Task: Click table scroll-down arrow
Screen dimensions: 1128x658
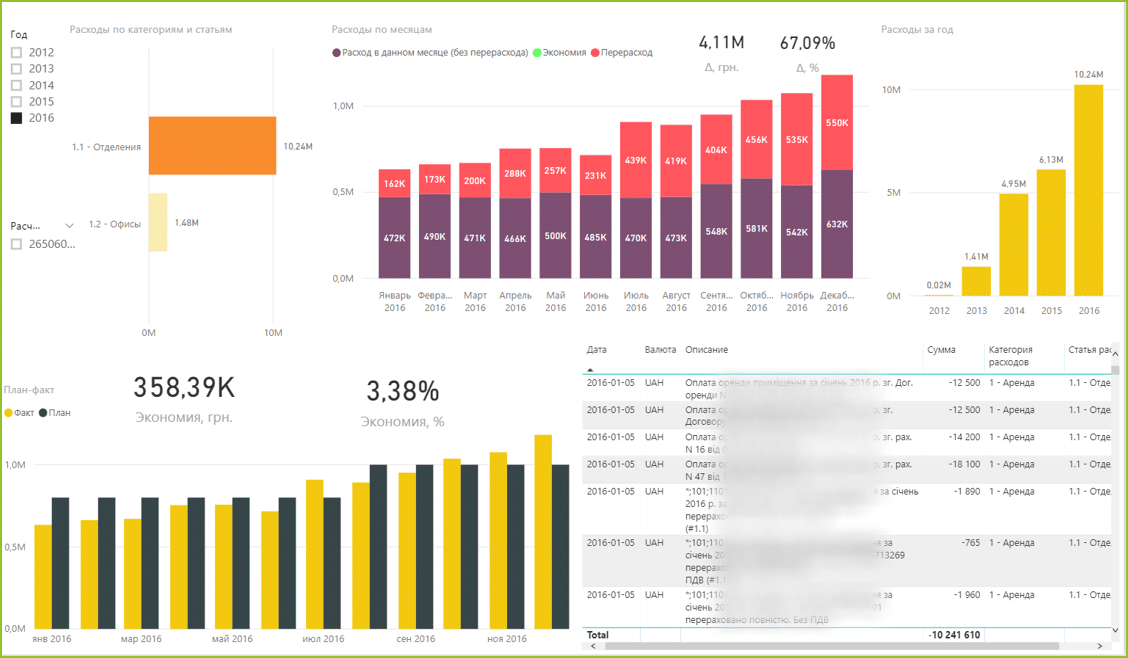Action: click(x=1115, y=631)
